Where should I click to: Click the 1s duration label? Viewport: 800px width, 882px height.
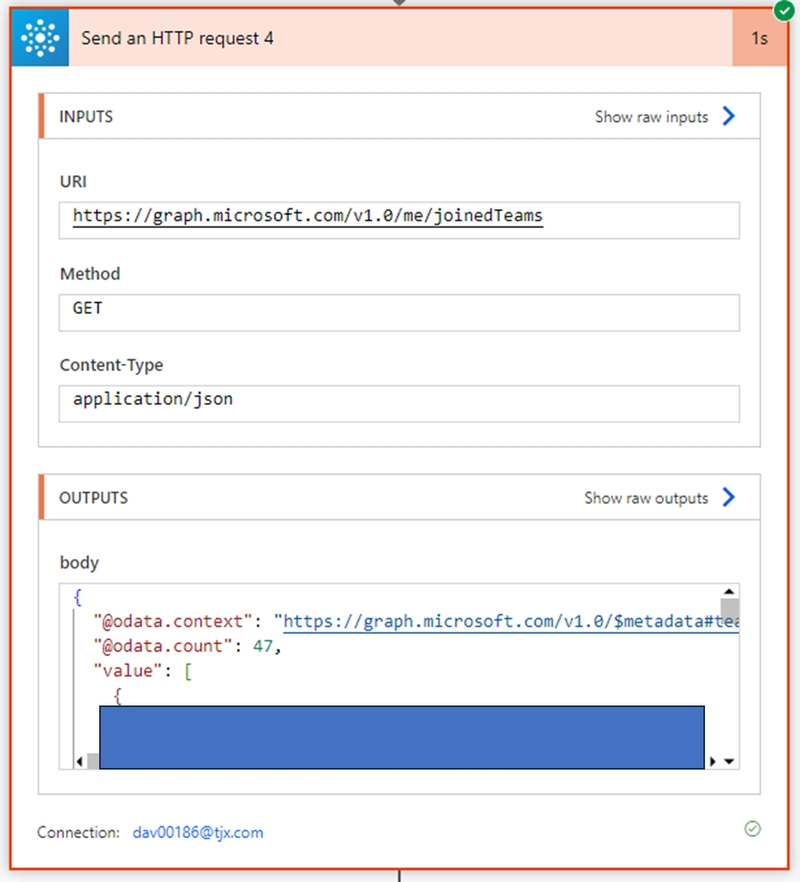[x=759, y=38]
